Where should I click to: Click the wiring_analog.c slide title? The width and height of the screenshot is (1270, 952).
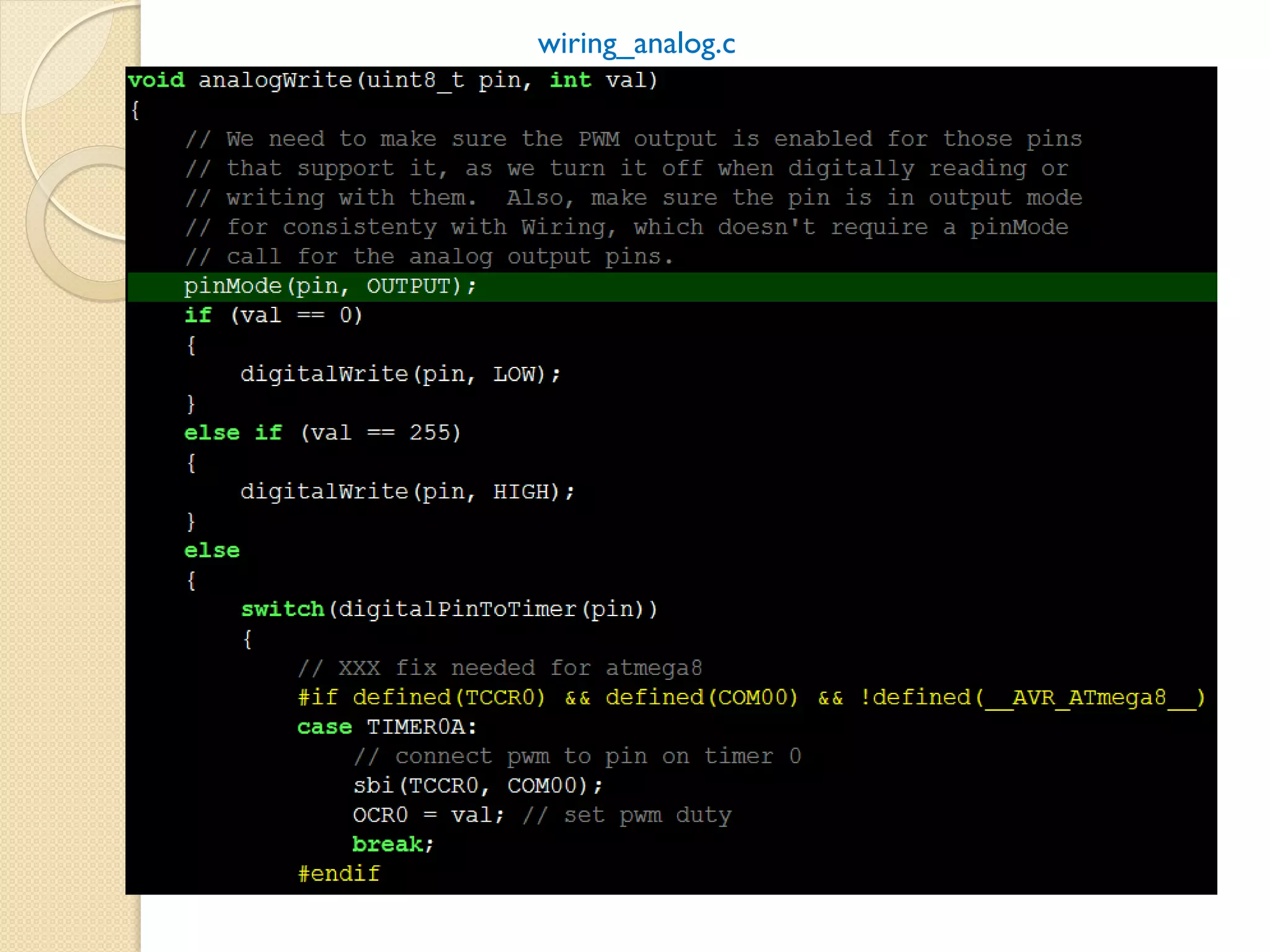point(636,44)
